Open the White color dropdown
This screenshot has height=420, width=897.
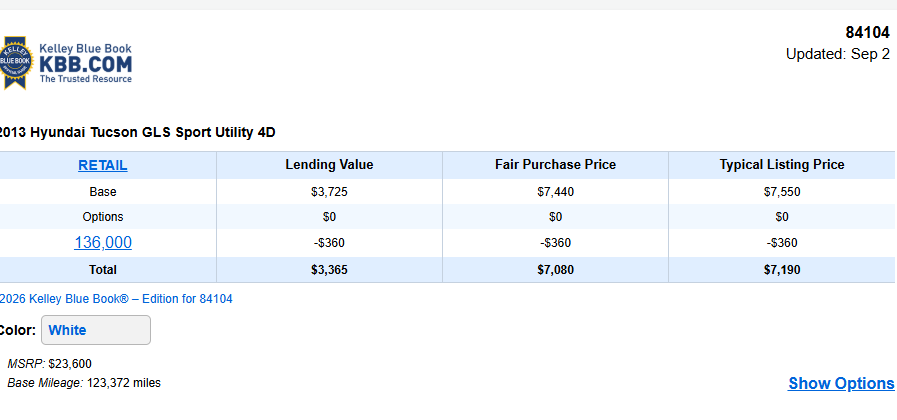(96, 330)
